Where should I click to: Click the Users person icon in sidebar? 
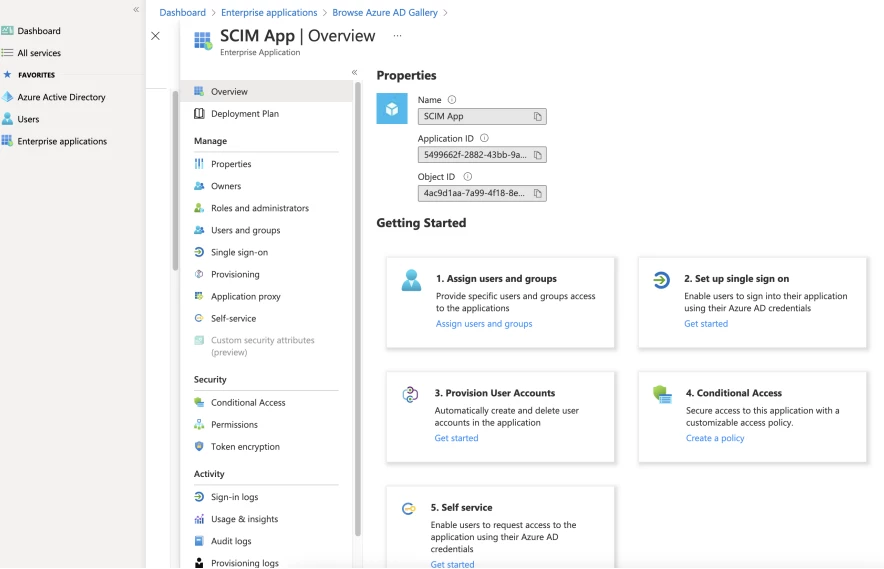pyautogui.click(x=7, y=118)
